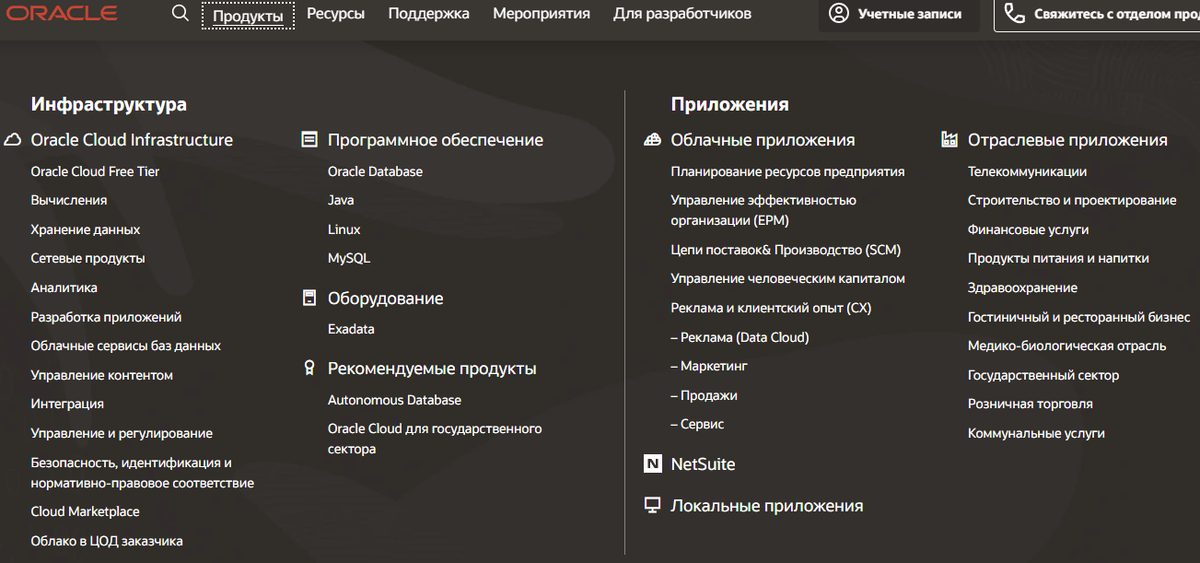Click the monitor icon beside Локальные приложения
Viewport: 1200px width, 563px height.
point(652,505)
